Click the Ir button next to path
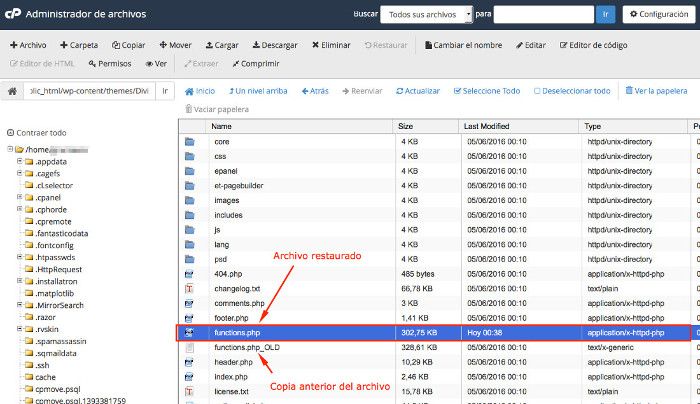Screen dimensions: 700x404 point(165,91)
